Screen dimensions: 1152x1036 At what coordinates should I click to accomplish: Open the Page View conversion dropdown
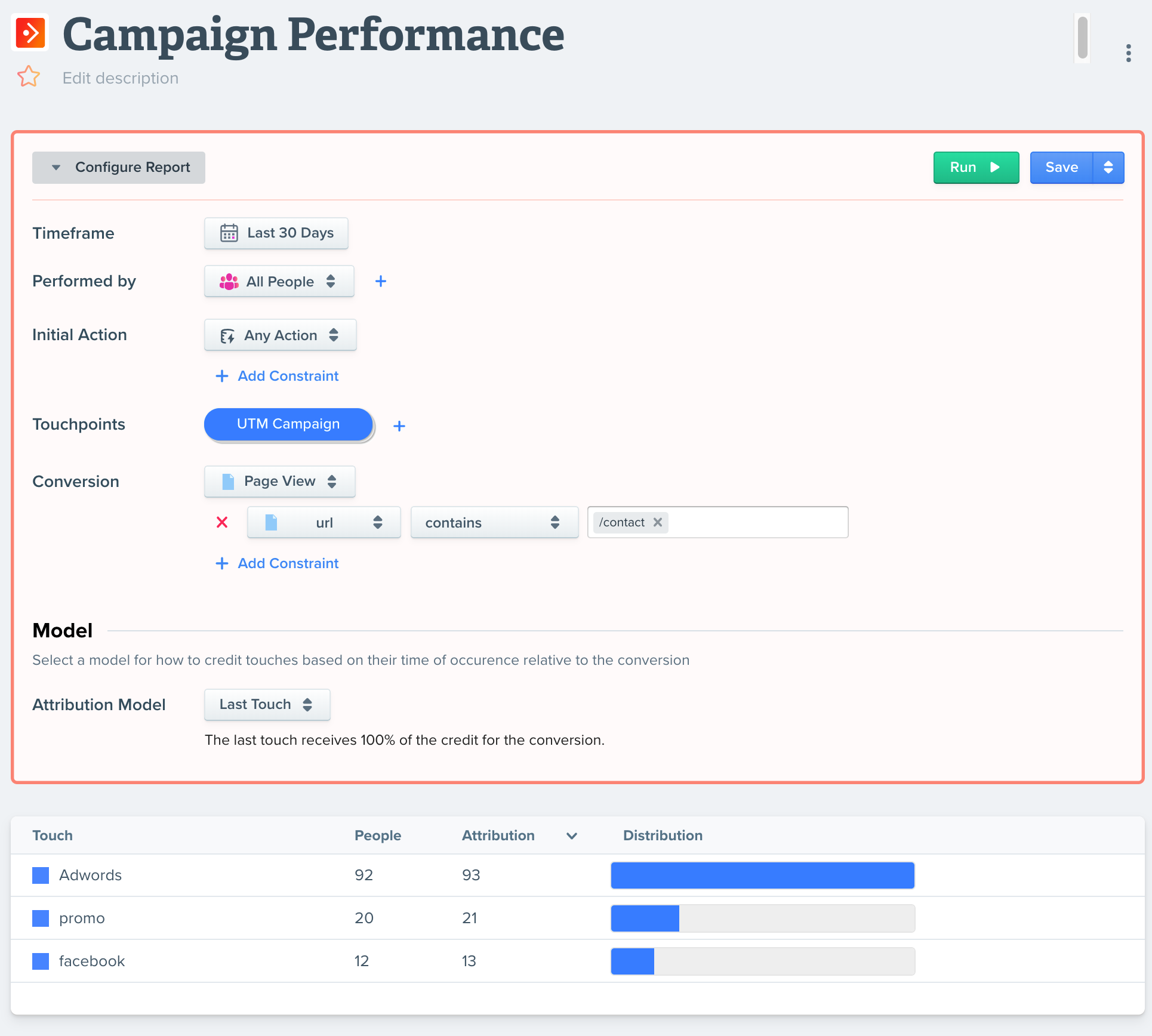[x=280, y=482]
